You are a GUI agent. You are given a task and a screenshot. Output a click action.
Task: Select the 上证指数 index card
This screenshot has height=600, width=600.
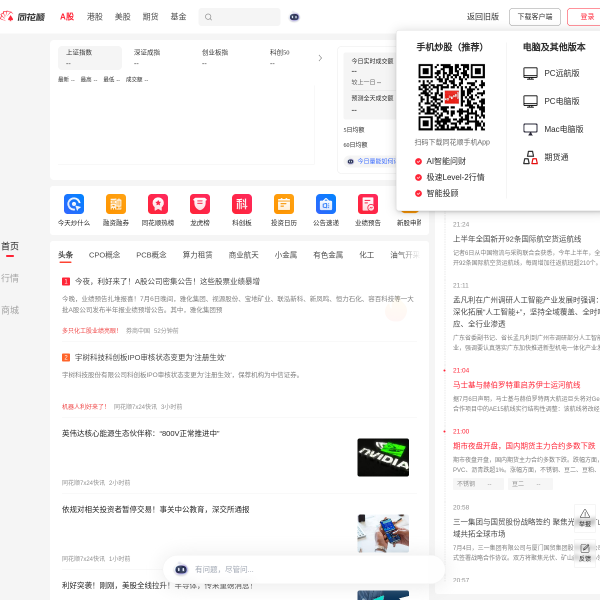pos(90,58)
